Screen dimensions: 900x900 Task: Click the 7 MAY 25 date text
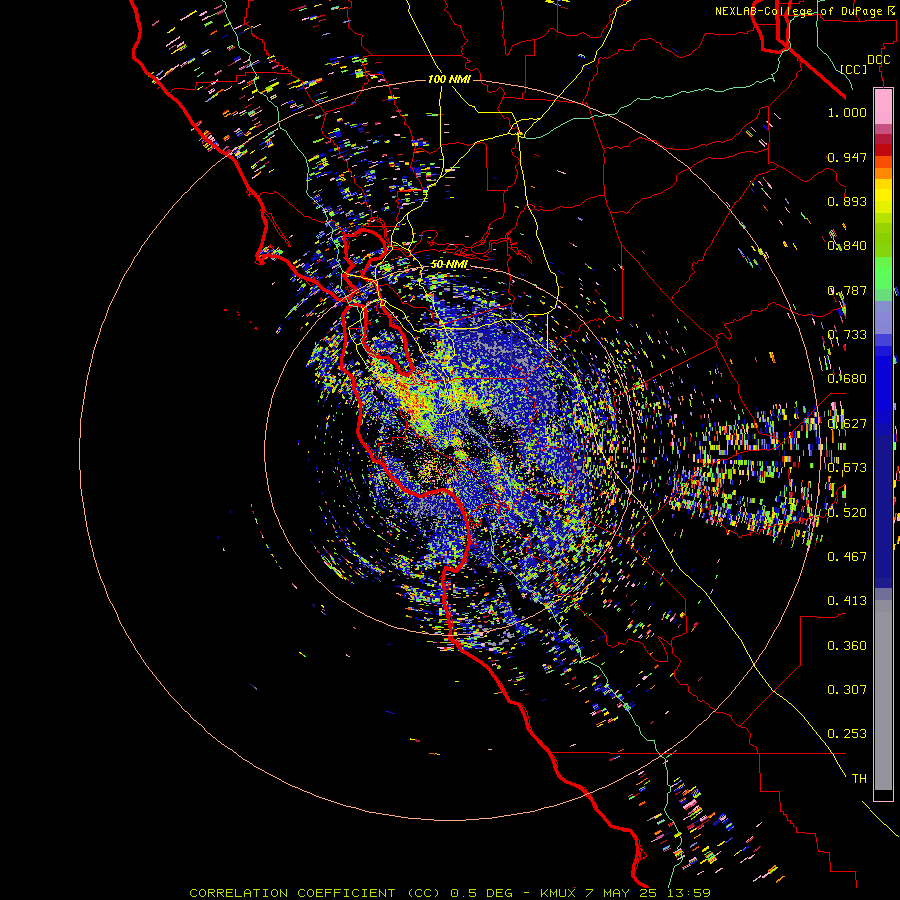click(622, 893)
